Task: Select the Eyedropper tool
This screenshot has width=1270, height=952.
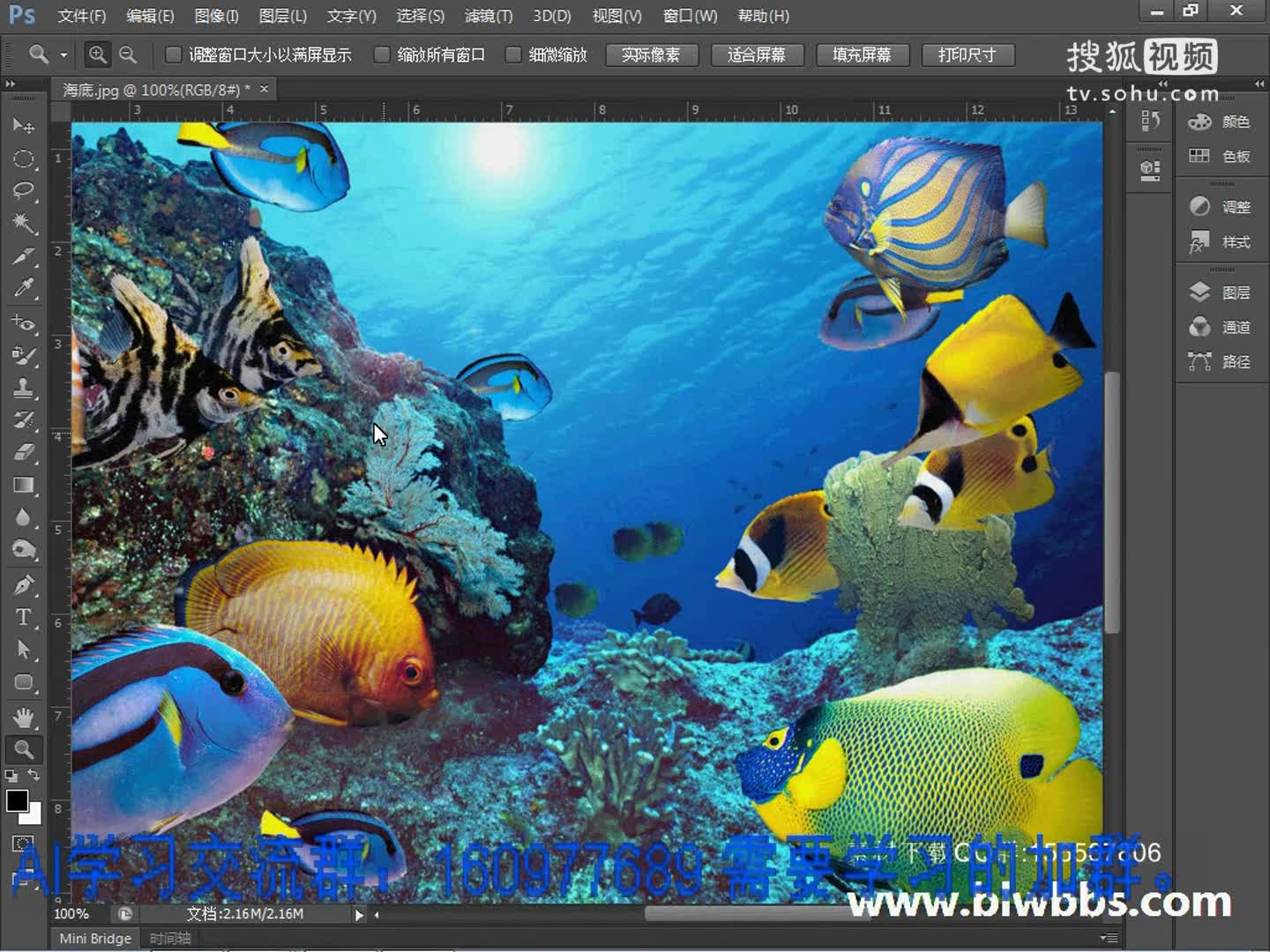Action: click(x=24, y=287)
